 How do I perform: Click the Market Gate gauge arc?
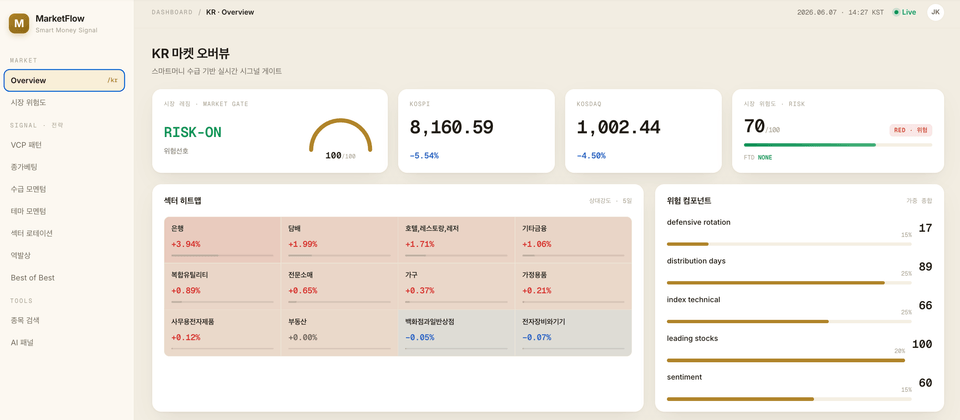click(340, 134)
